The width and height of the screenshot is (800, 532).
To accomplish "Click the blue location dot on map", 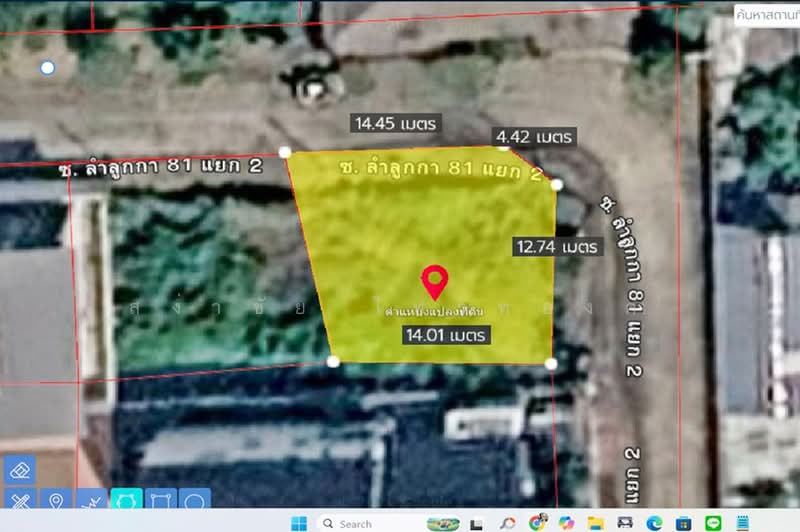I will [x=47, y=67].
